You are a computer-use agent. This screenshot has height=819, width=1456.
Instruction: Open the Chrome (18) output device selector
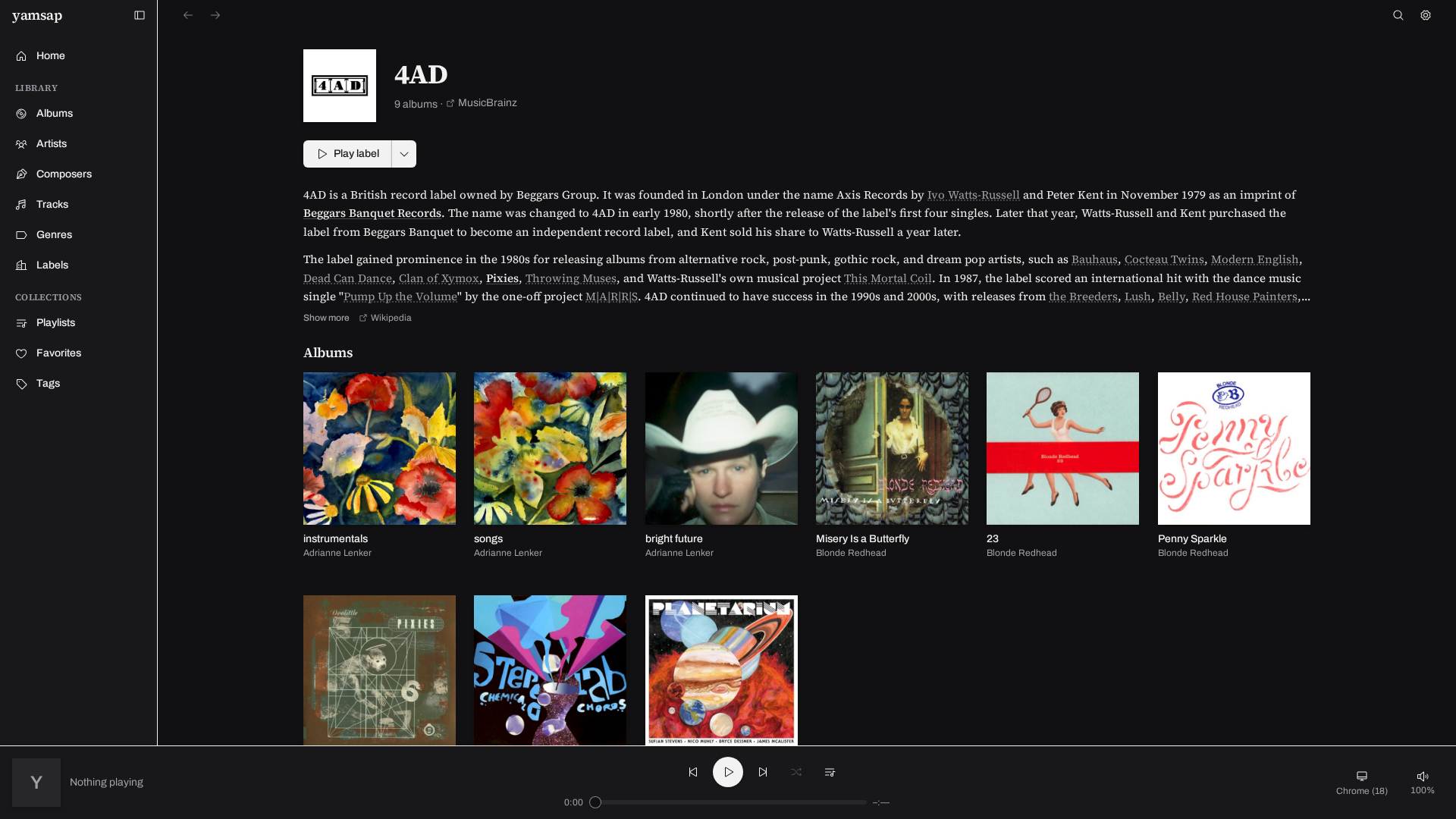1362,783
